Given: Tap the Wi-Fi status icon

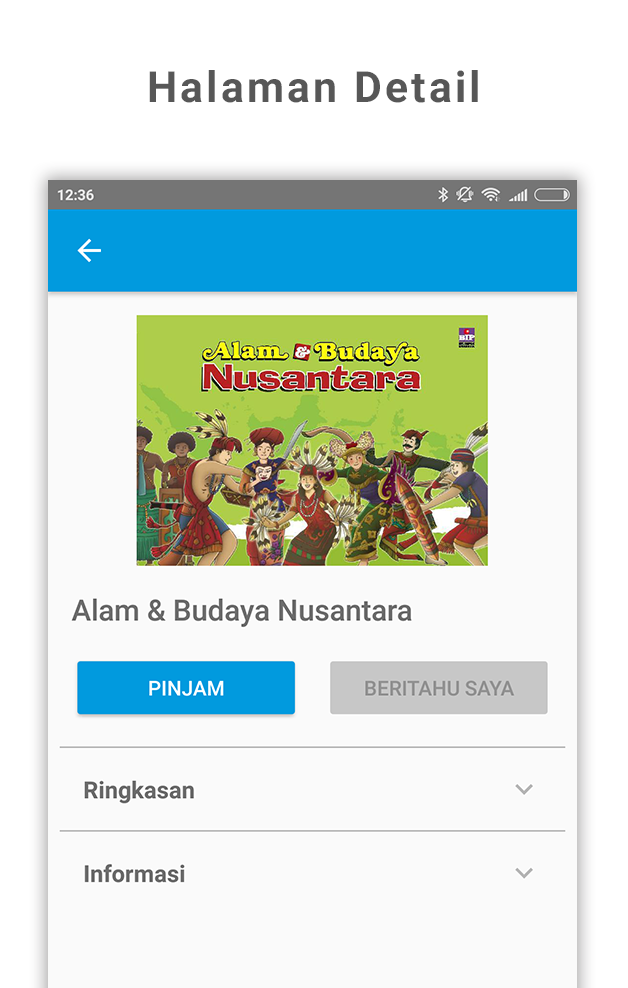Looking at the screenshot, I should (491, 195).
